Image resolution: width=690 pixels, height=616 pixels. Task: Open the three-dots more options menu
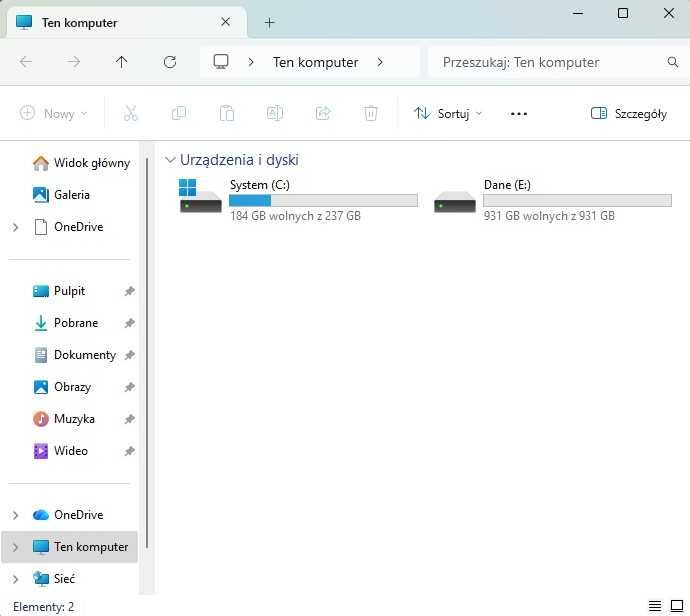tap(519, 114)
